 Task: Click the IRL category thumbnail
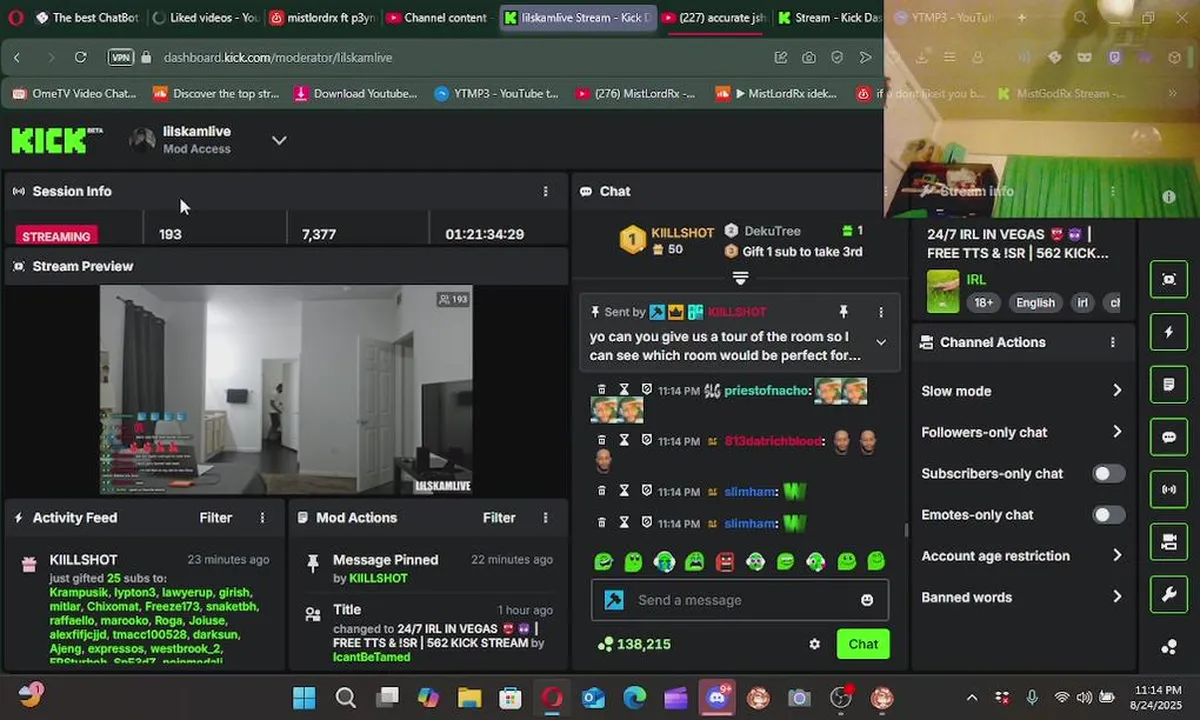(x=942, y=290)
